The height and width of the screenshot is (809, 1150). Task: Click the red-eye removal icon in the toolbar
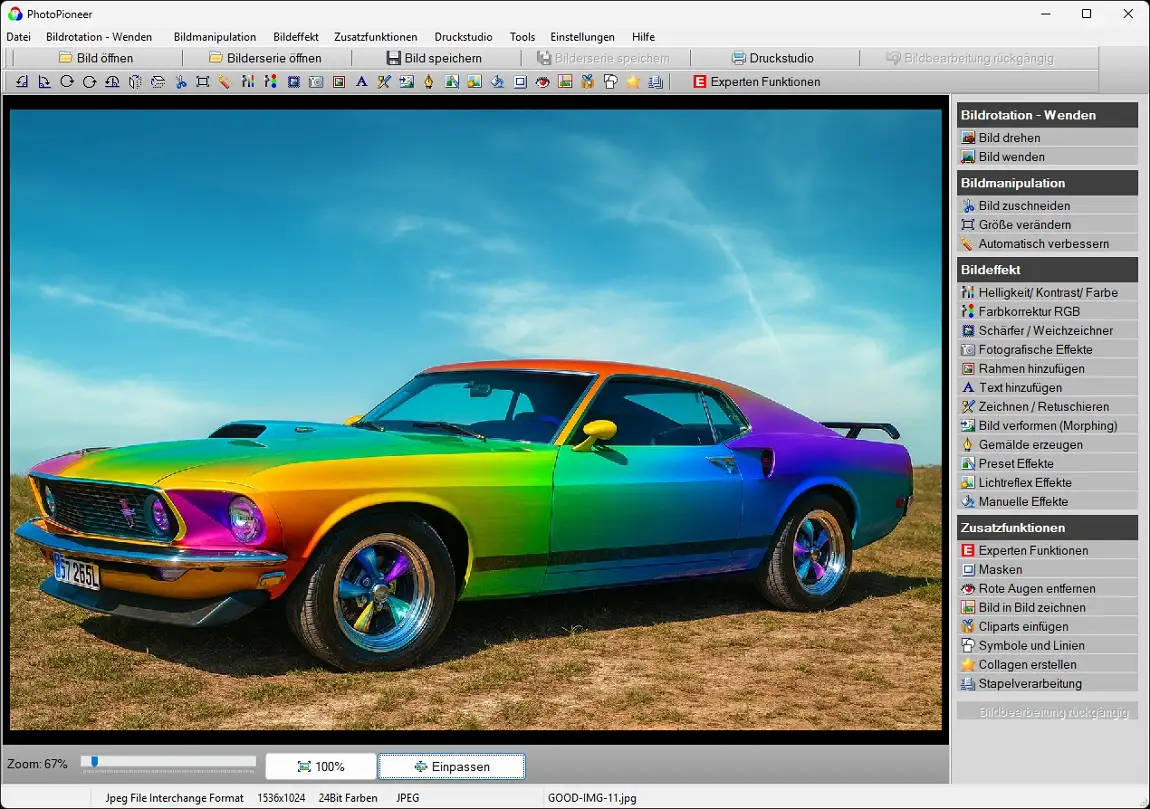(543, 82)
